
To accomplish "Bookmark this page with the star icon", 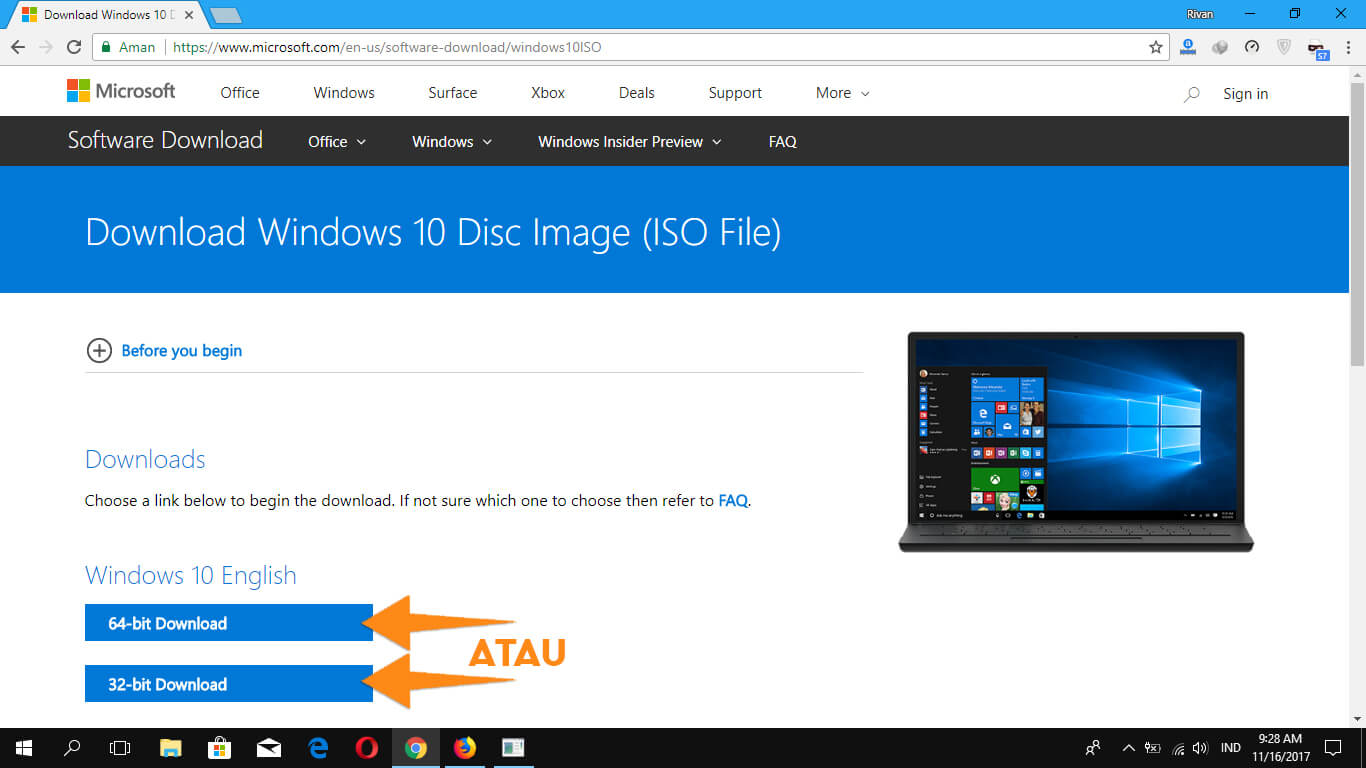I will (x=1156, y=47).
